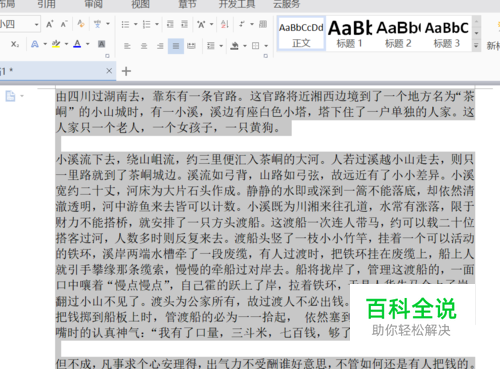Click the page icon left of document
Image resolution: width=500 pixels, height=369 pixels.
pyautogui.click(x=10, y=96)
